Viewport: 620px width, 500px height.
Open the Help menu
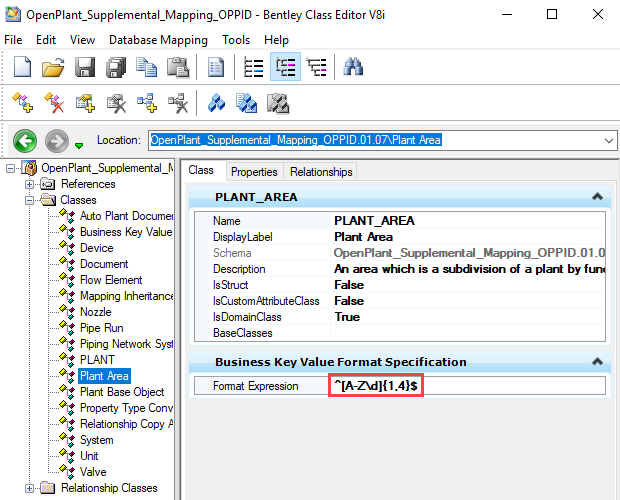pyautogui.click(x=276, y=40)
